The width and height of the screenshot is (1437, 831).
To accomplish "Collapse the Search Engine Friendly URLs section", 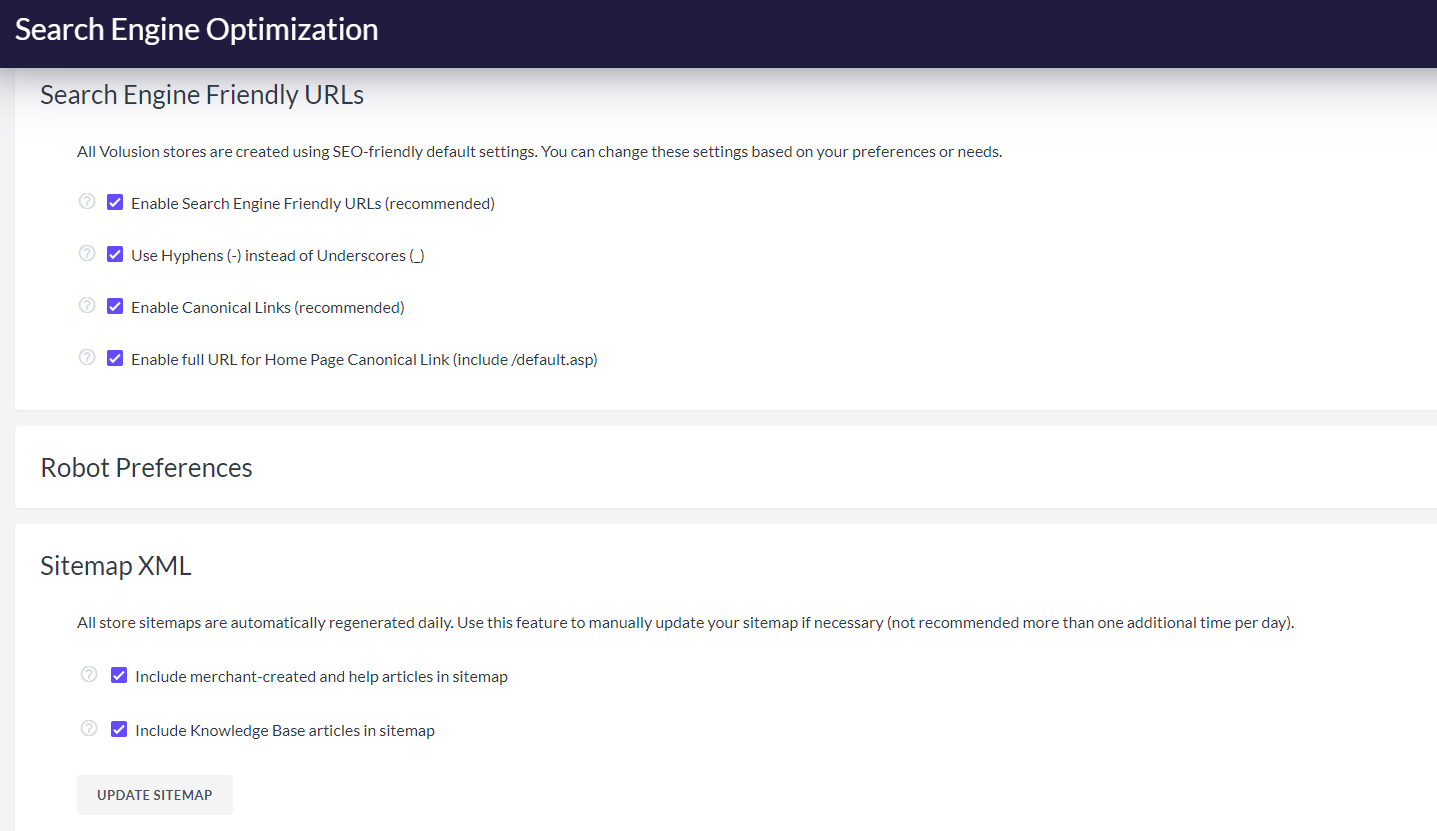I will [202, 95].
